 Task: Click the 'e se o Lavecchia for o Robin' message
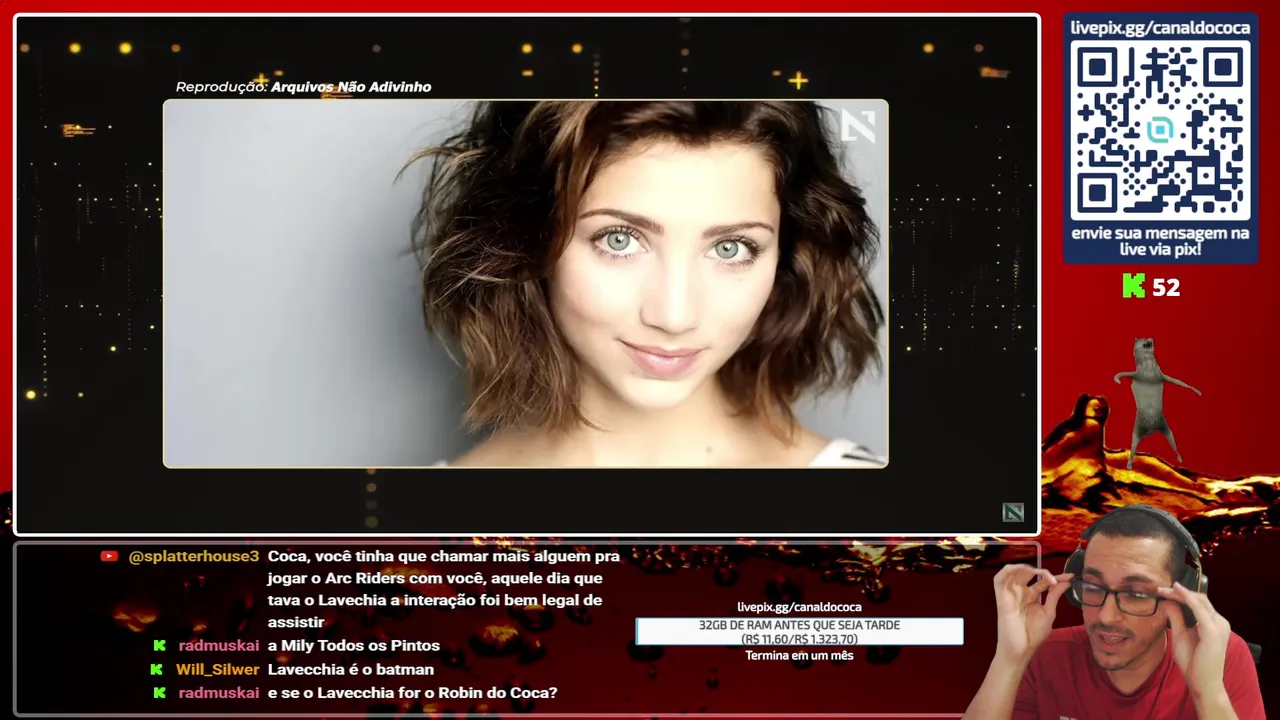(412, 692)
